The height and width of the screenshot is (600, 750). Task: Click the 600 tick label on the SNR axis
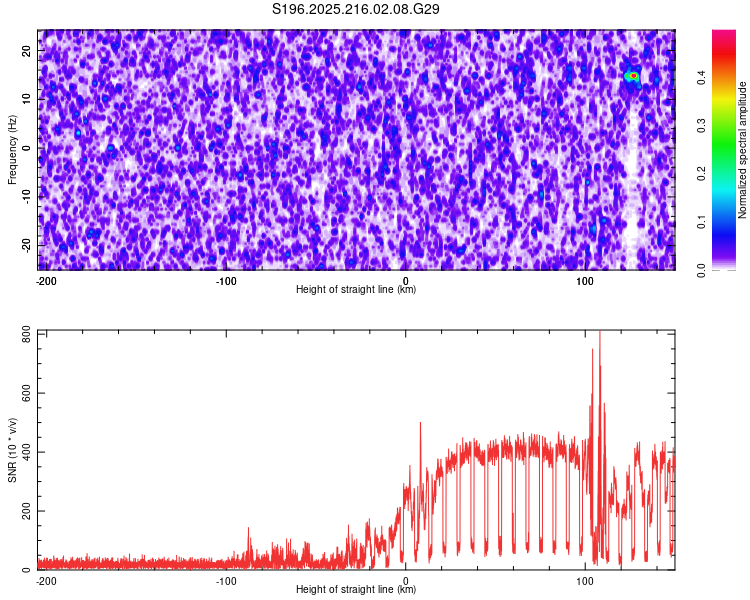26,392
